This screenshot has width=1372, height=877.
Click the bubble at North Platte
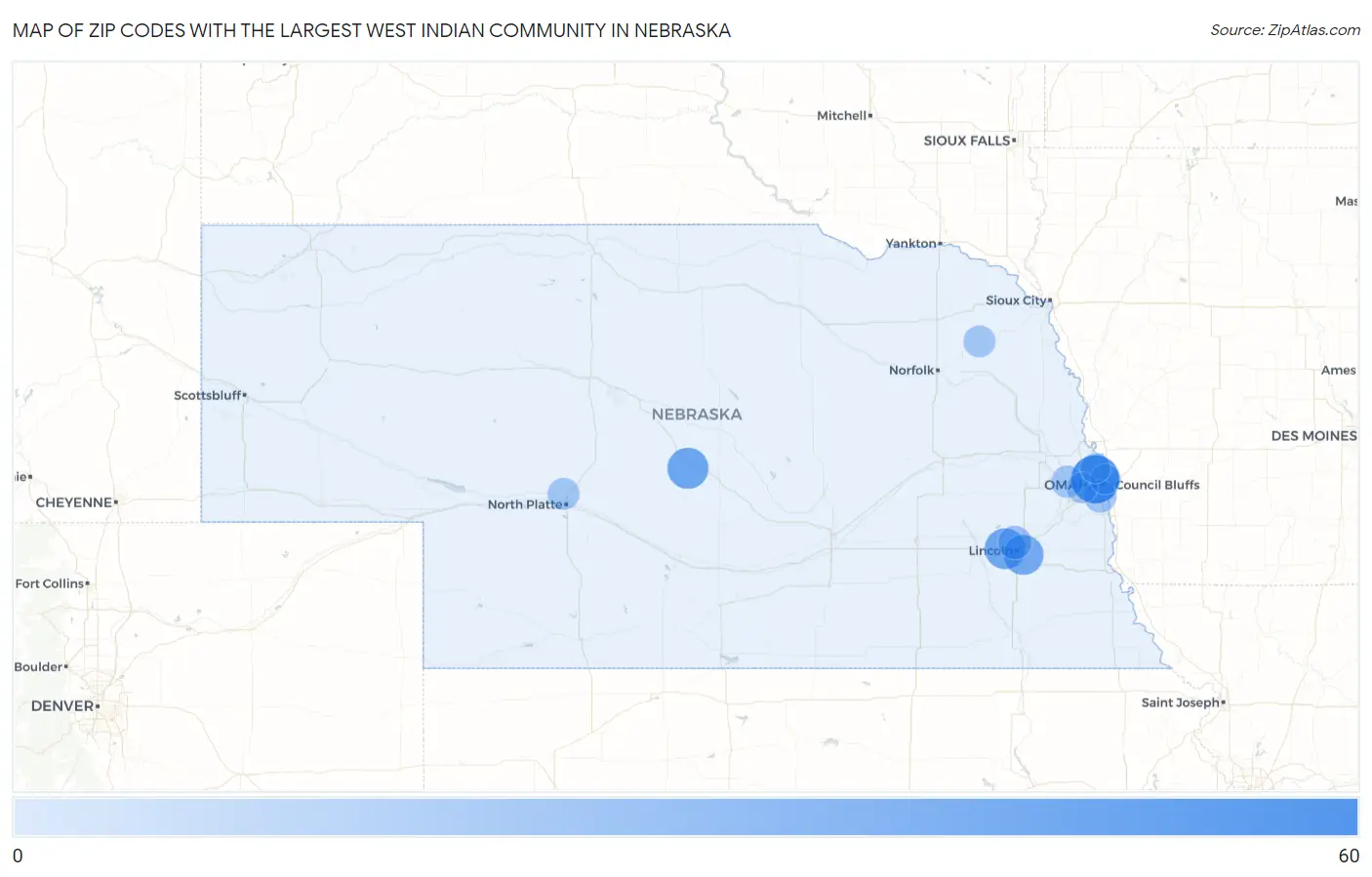pos(563,495)
